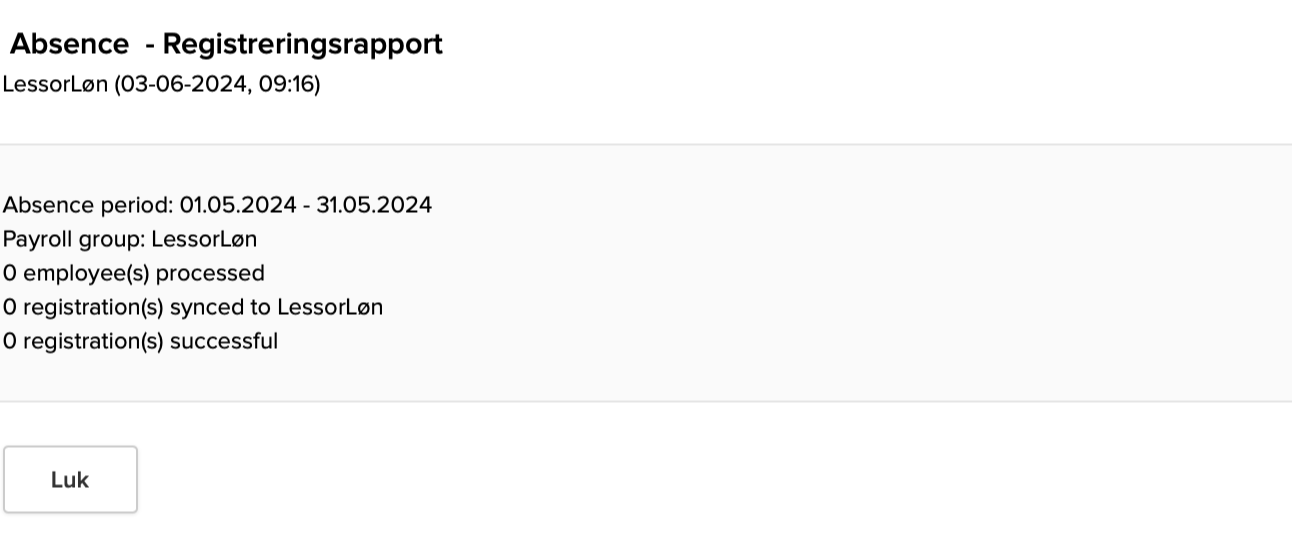The image size is (1292, 540).
Task: Click LessorLøn in the subtitle line
Action: [55, 84]
